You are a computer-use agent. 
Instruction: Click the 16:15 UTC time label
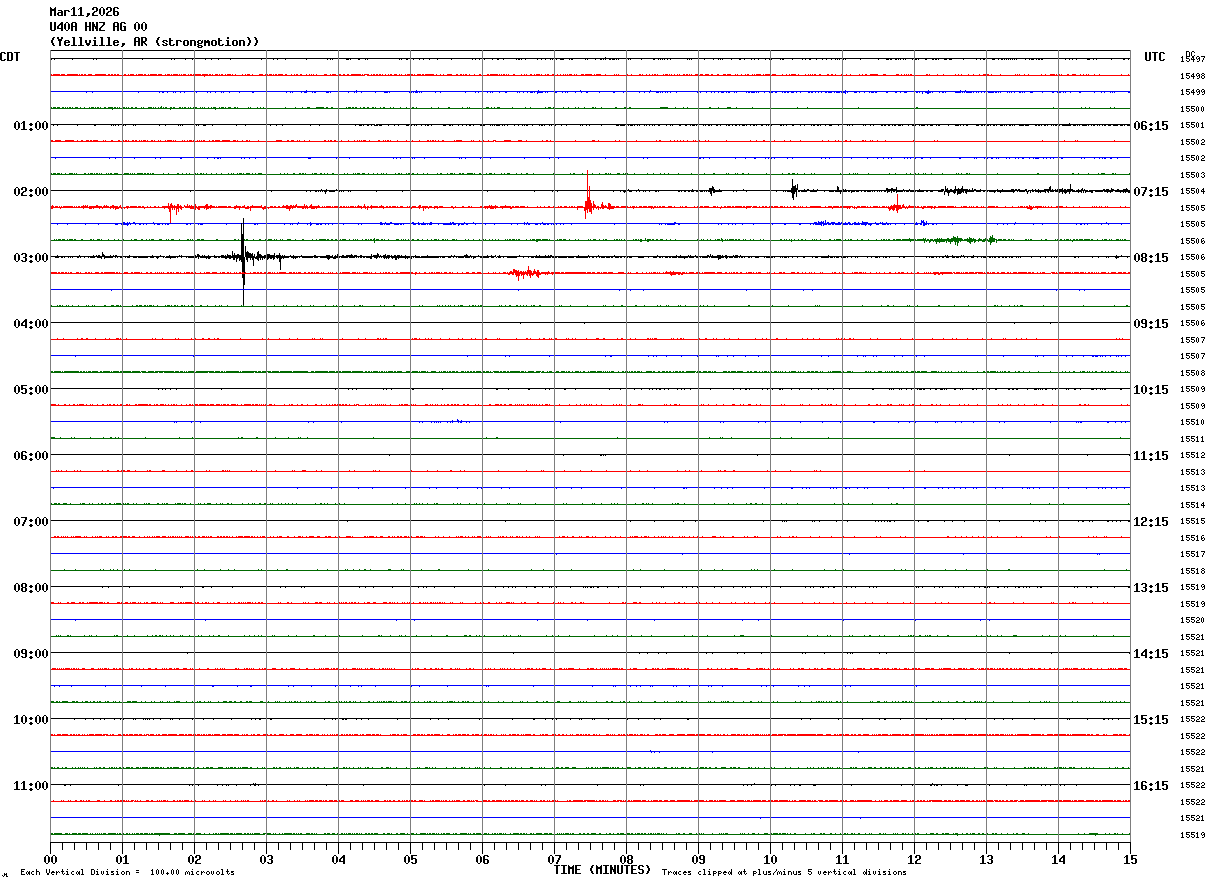(x=1150, y=786)
